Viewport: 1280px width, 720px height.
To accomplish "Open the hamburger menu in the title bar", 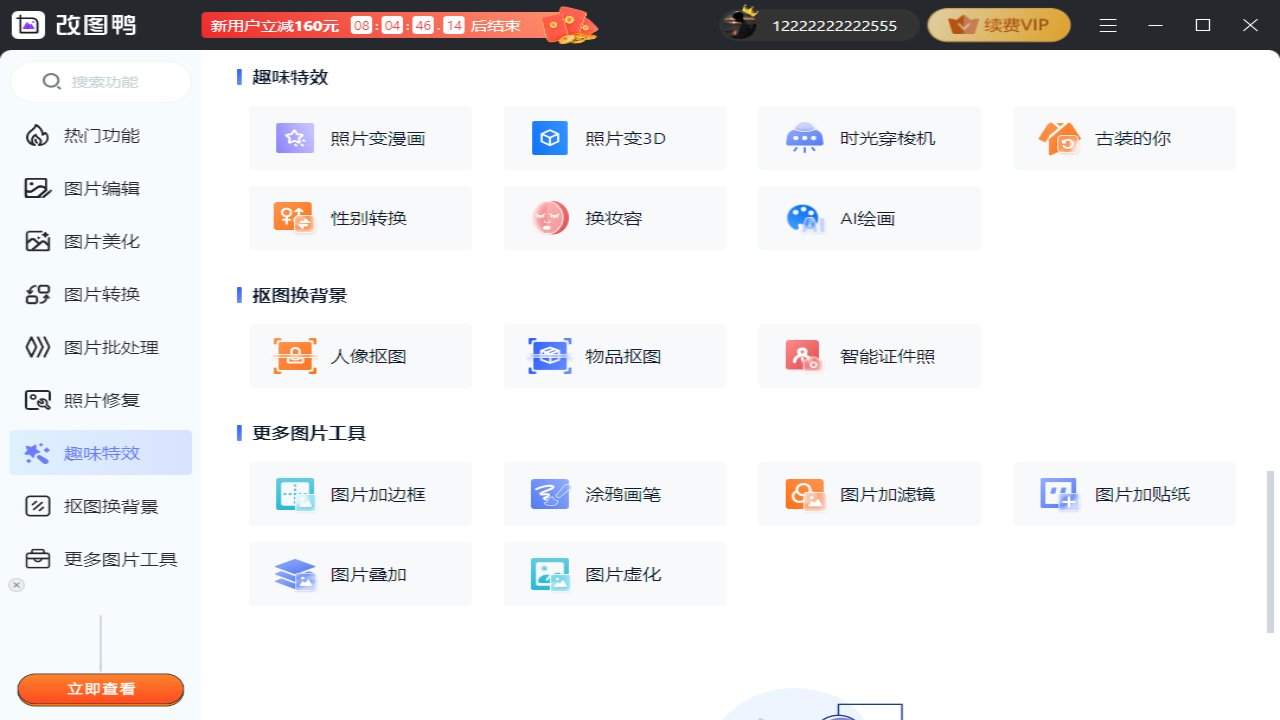I will click(x=1108, y=25).
